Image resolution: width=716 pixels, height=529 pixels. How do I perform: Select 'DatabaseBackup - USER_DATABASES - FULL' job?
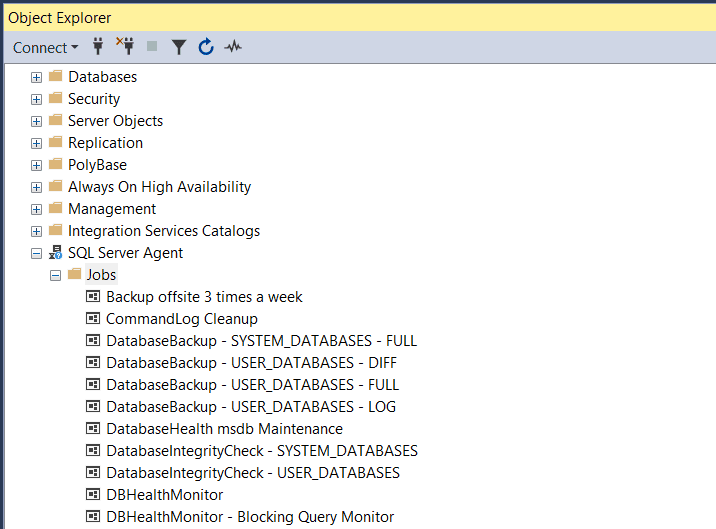(x=253, y=385)
